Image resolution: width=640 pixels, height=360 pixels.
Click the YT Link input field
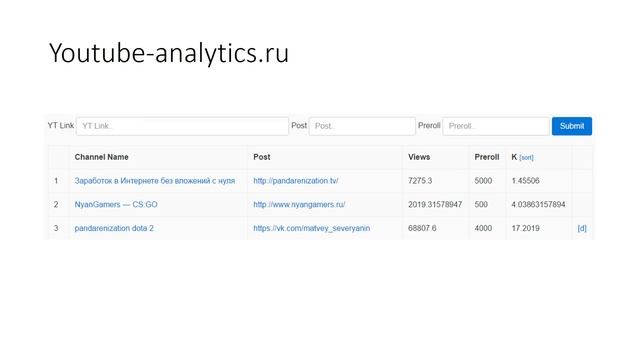coord(182,126)
